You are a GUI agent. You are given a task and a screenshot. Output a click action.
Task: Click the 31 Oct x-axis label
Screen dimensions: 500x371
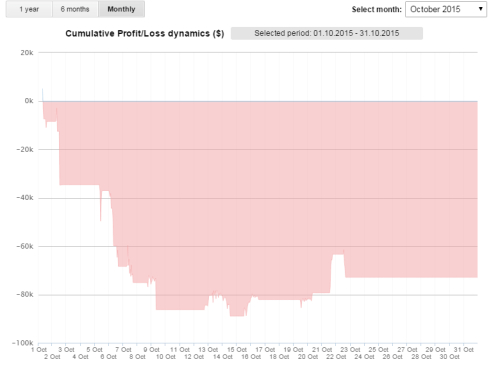(464, 350)
